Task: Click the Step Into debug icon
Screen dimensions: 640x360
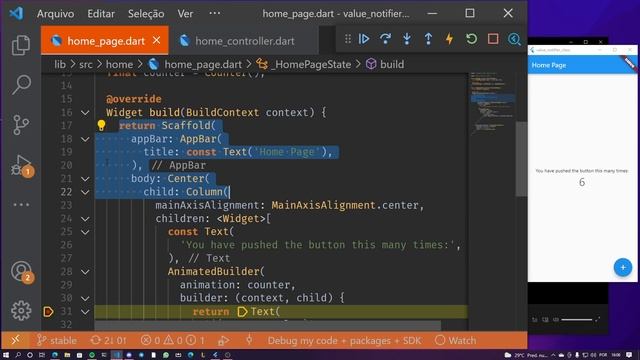Action: [x=407, y=39]
